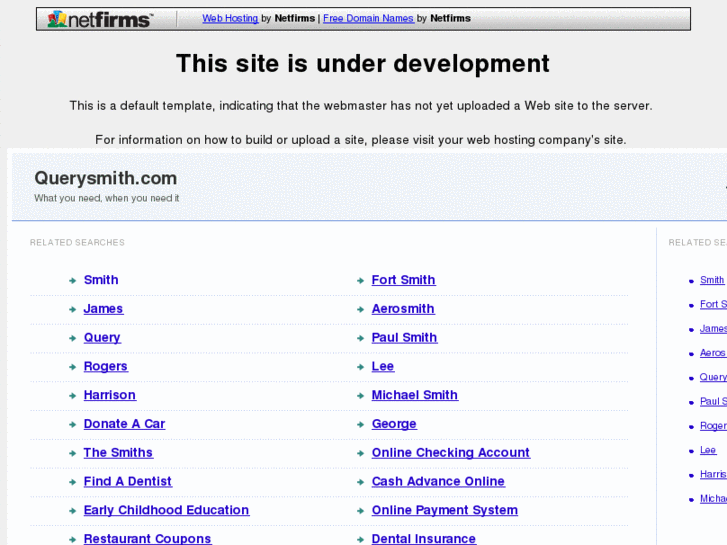Click the 'This site is under development' heading
This screenshot has height=545, width=727.
click(363, 64)
